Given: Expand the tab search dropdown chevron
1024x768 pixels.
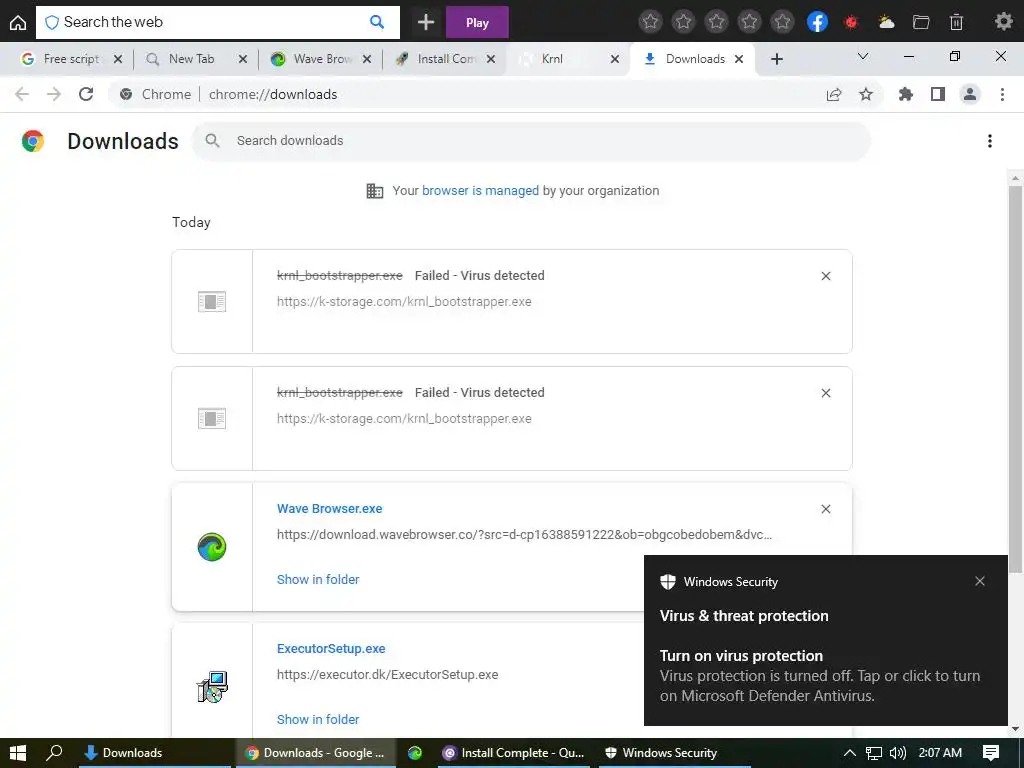Looking at the screenshot, I should pyautogui.click(x=863, y=57).
